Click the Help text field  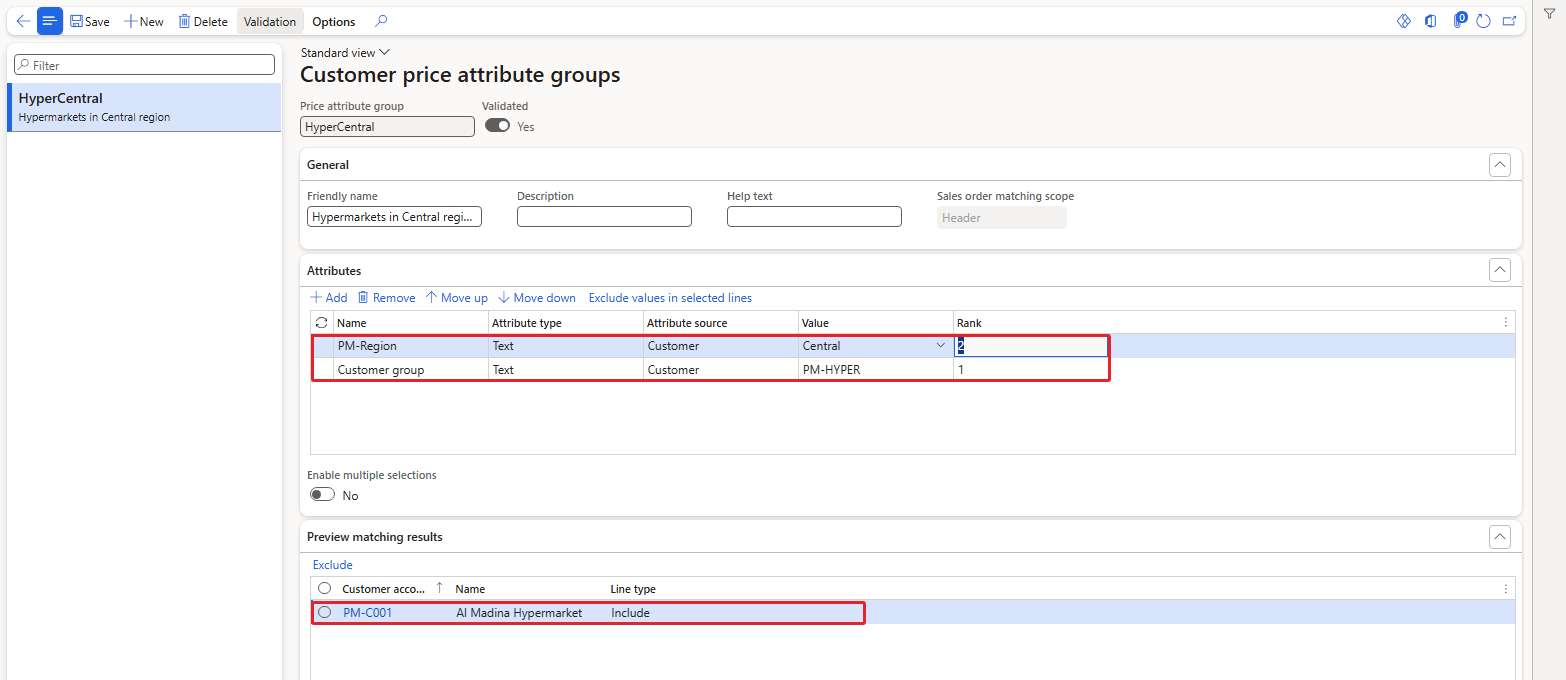point(814,217)
